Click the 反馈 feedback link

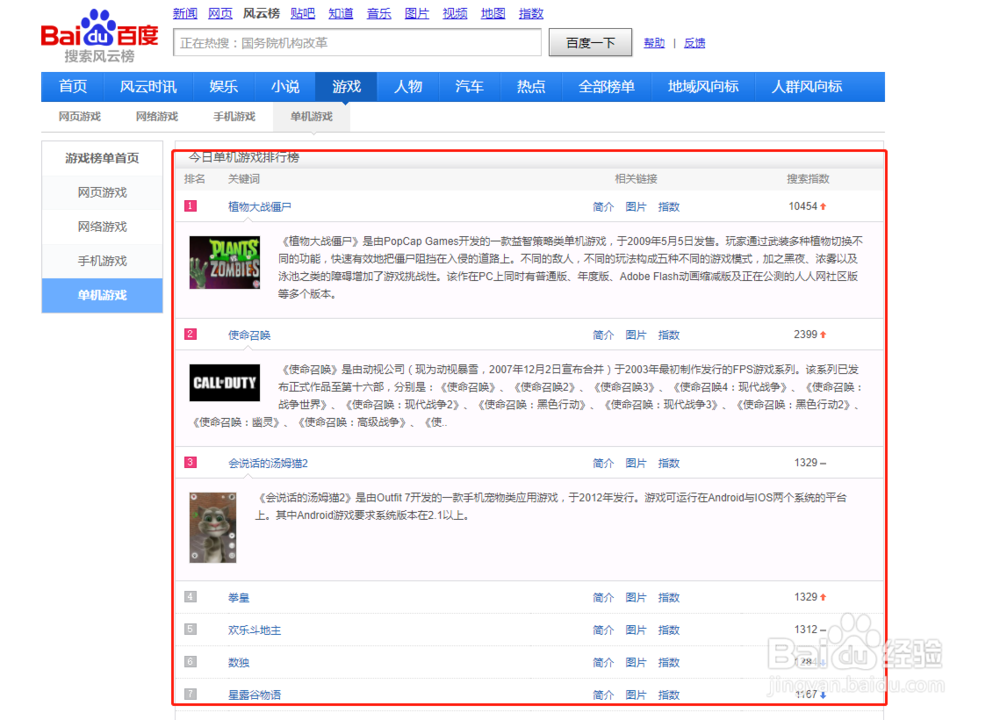coord(693,43)
